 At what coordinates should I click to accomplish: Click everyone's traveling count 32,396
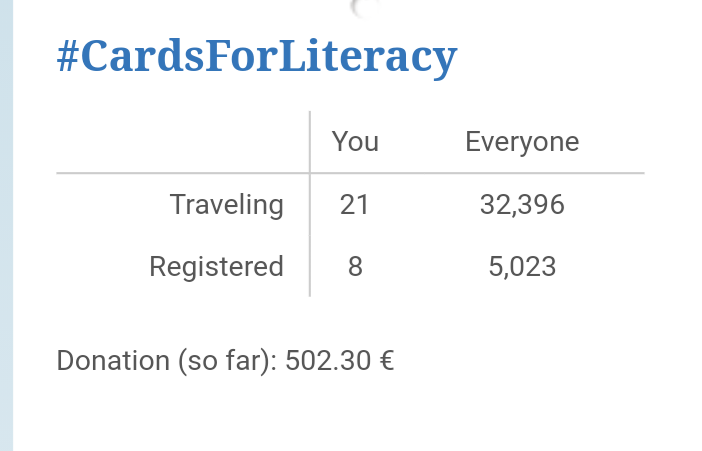(x=522, y=205)
